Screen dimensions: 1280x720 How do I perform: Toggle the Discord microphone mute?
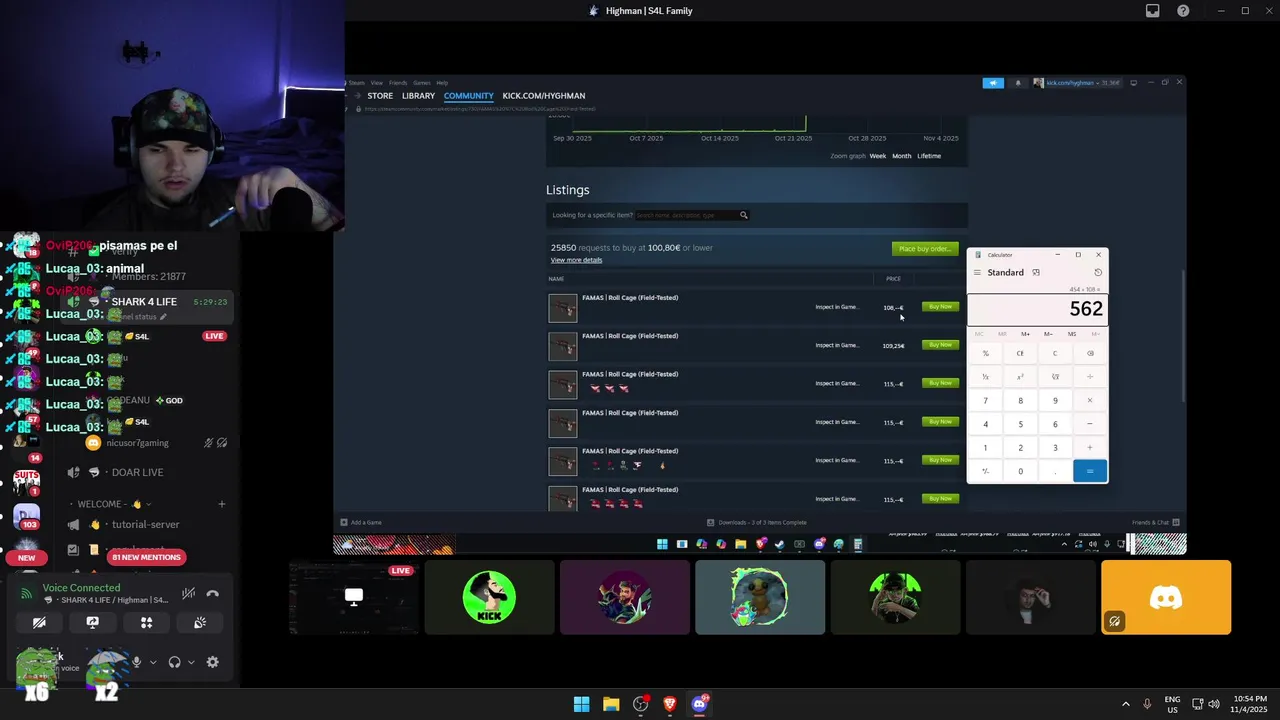[137, 662]
